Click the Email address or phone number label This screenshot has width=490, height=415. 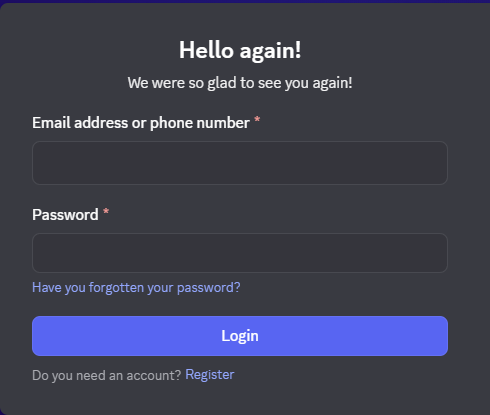tap(141, 123)
